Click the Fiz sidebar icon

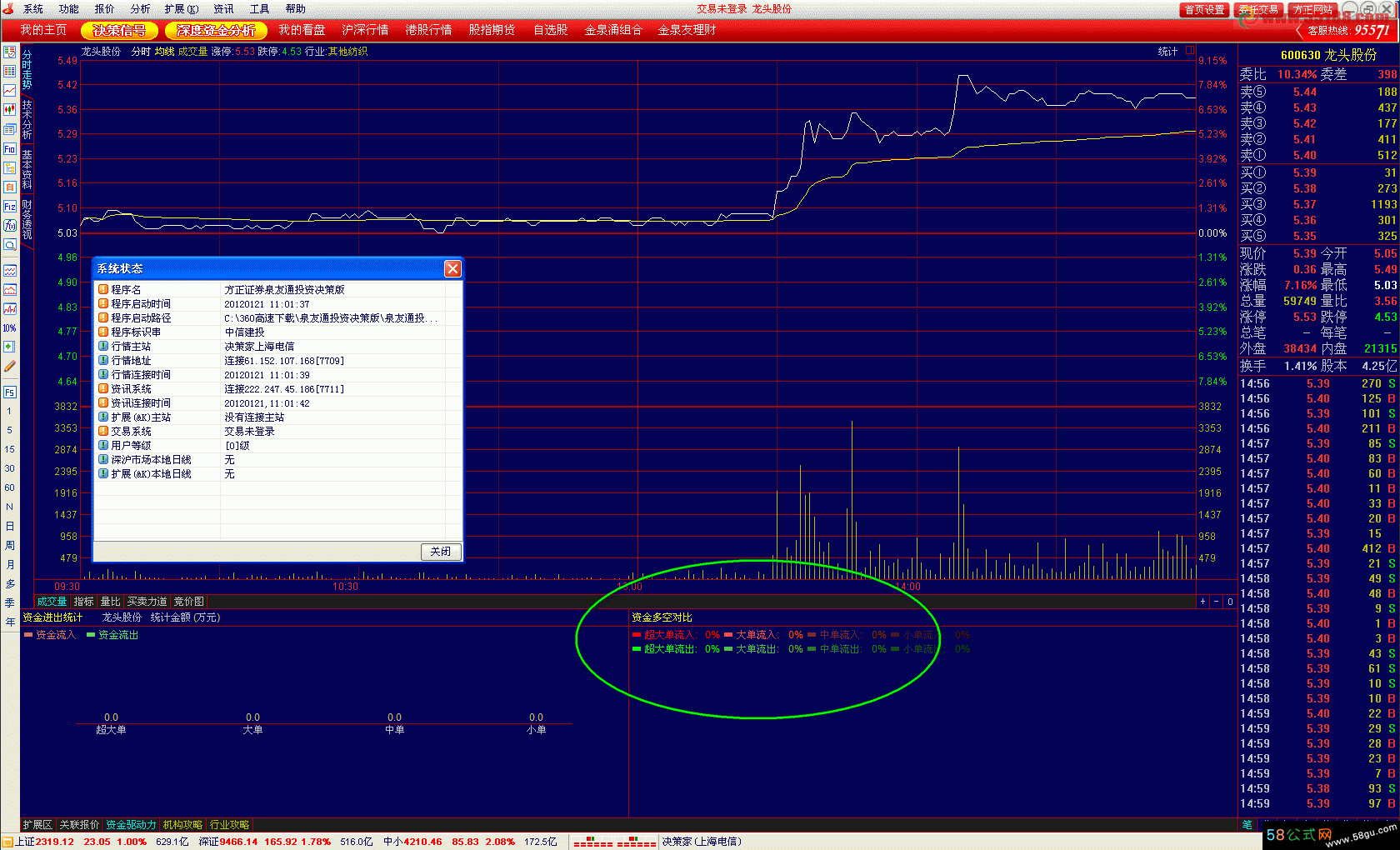point(10,206)
